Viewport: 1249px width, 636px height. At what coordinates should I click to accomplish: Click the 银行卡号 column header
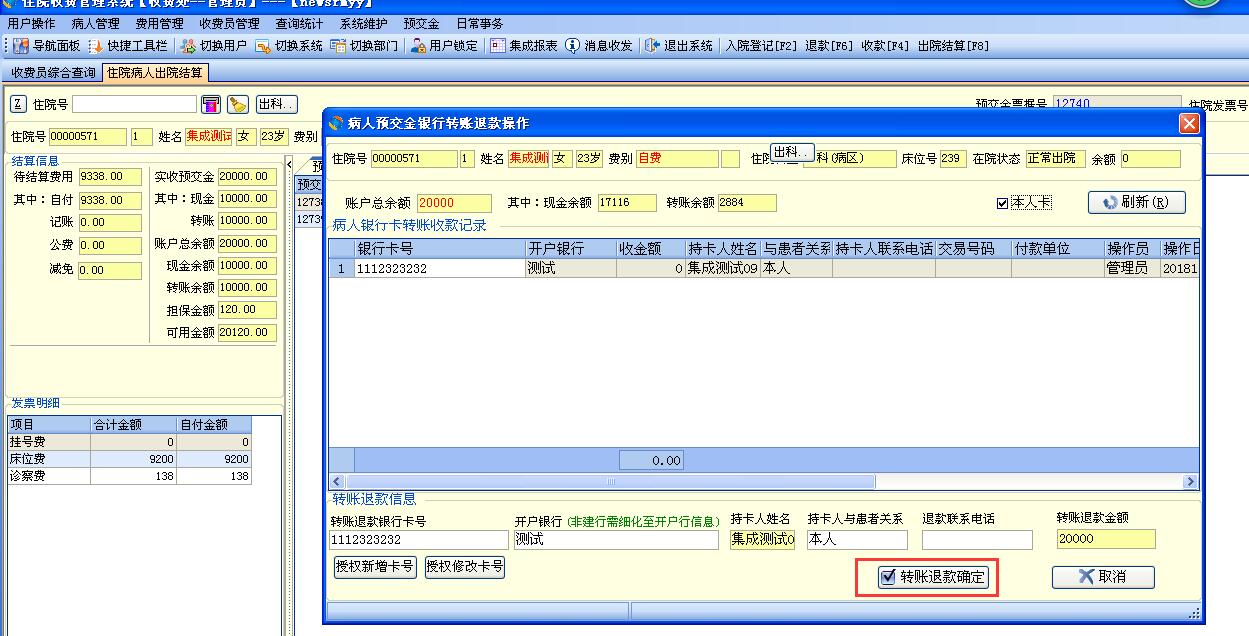[440, 249]
